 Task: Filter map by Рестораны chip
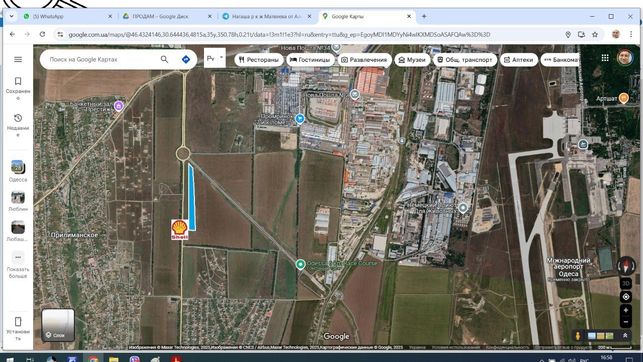pos(259,60)
